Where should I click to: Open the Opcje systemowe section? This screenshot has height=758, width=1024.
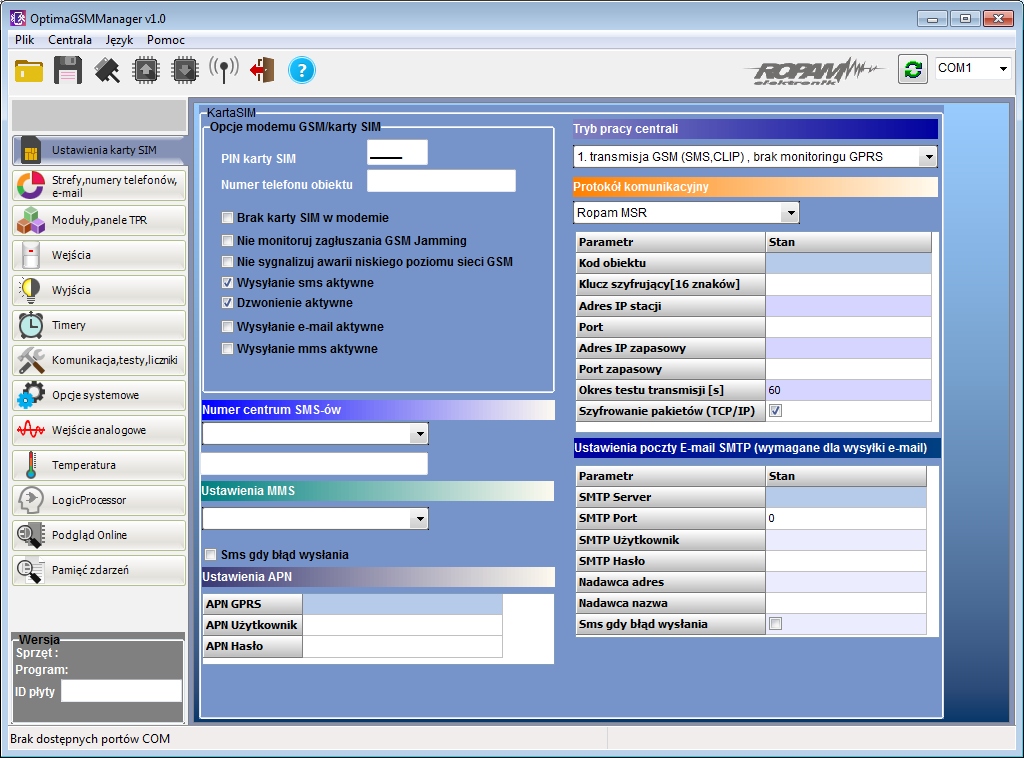(99, 395)
